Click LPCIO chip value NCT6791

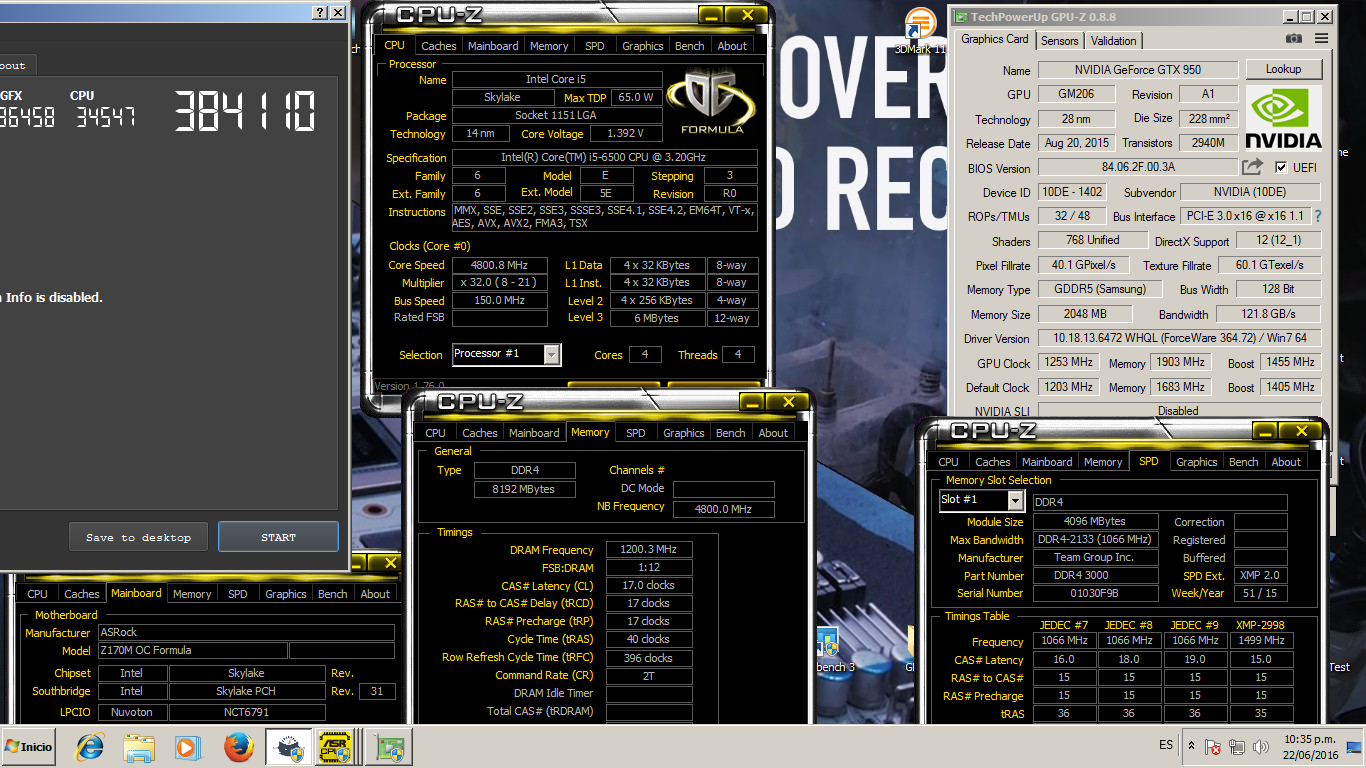click(247, 712)
